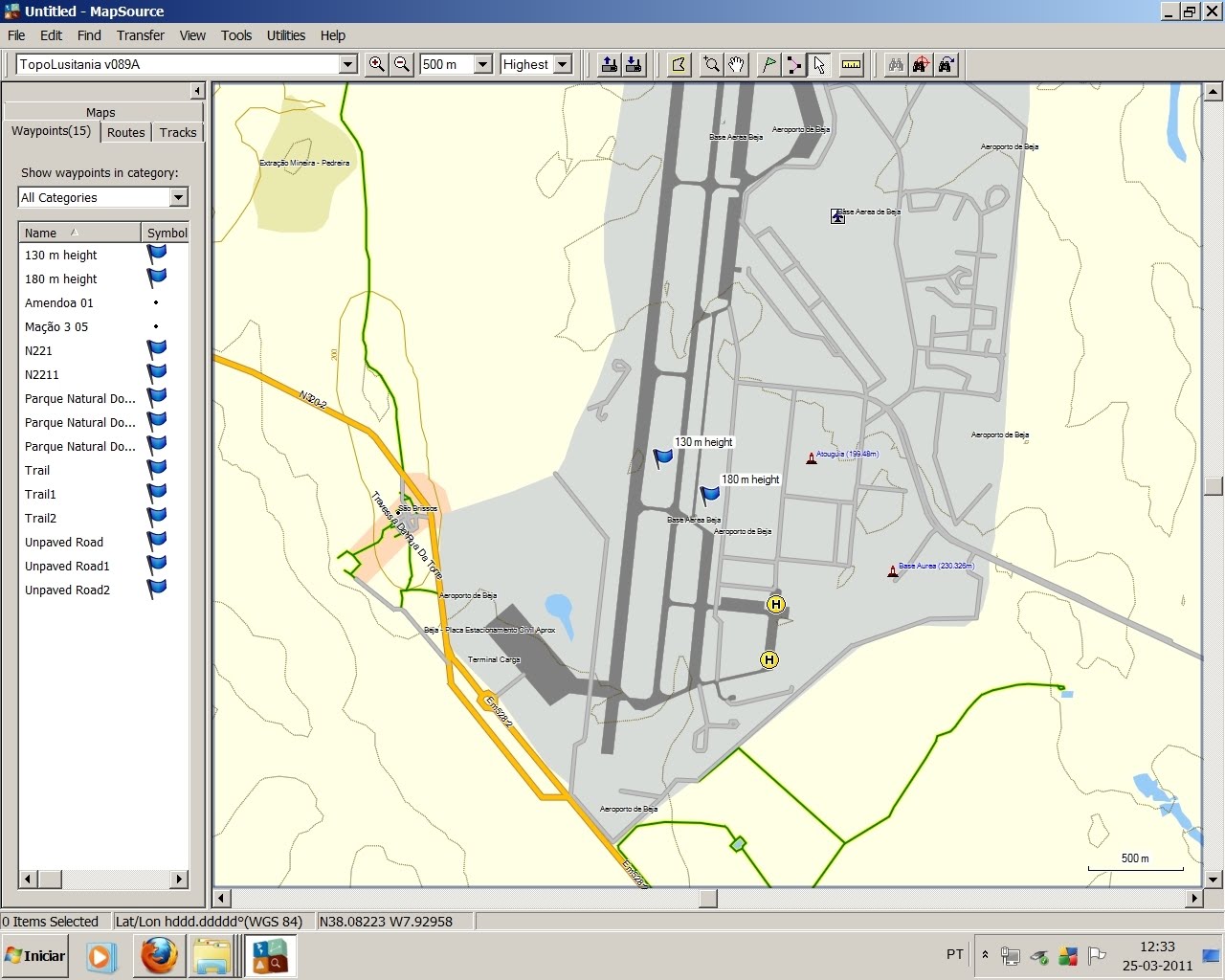The height and width of the screenshot is (980, 1225).
Task: Click the Base Aurea summit marker
Action: tap(893, 571)
